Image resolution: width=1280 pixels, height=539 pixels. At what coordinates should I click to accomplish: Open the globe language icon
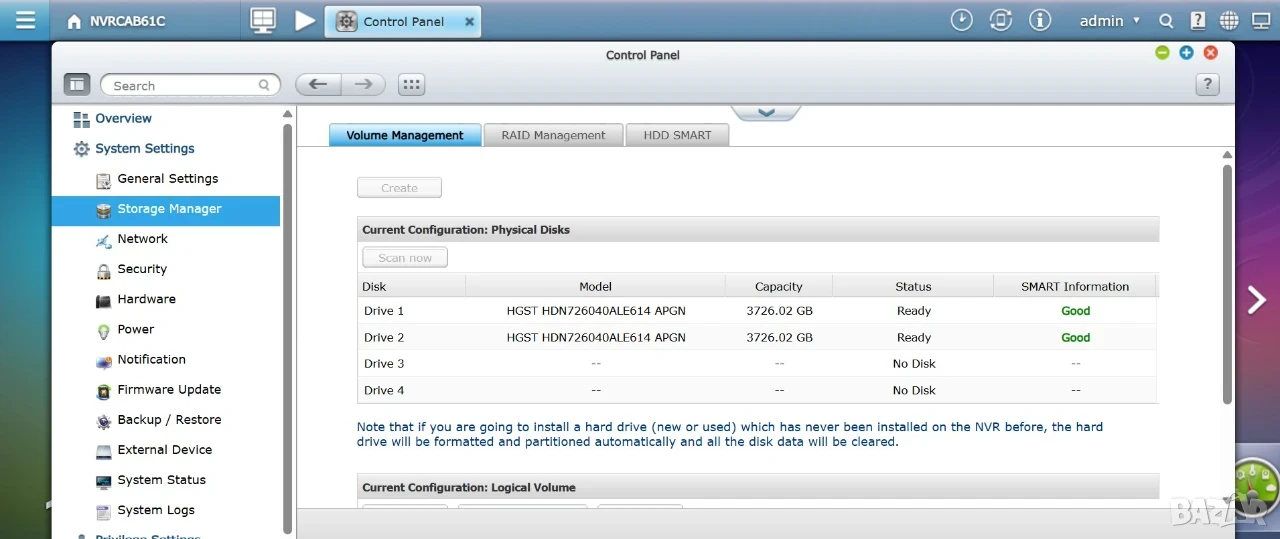[1229, 20]
